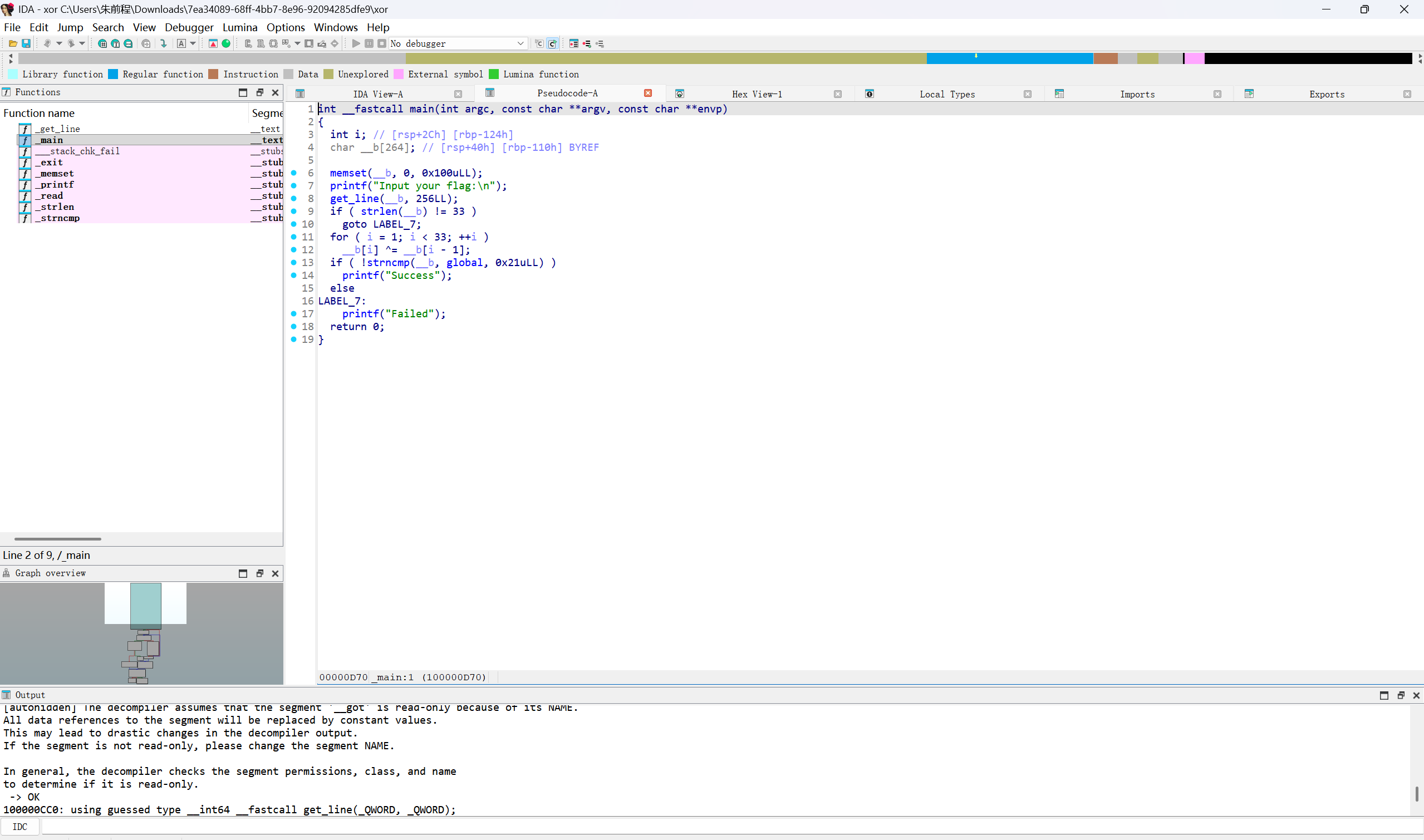
Task: Click the breakpoint list toolbar icon
Action: tap(574, 43)
